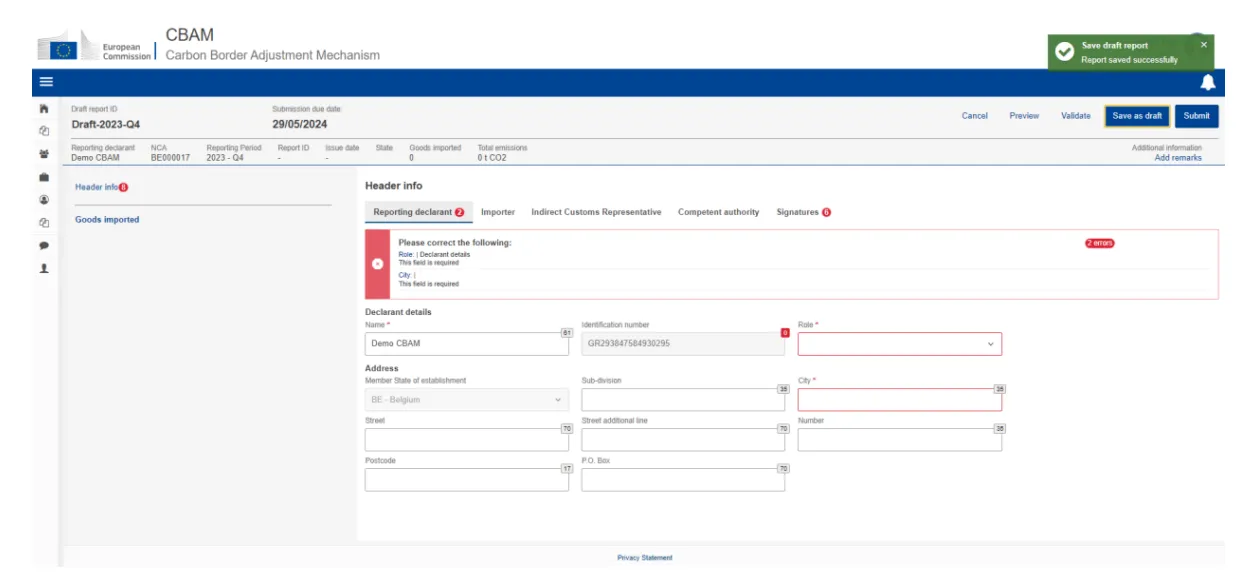1238x584 pixels.
Task: Submit the report
Action: tap(1196, 116)
